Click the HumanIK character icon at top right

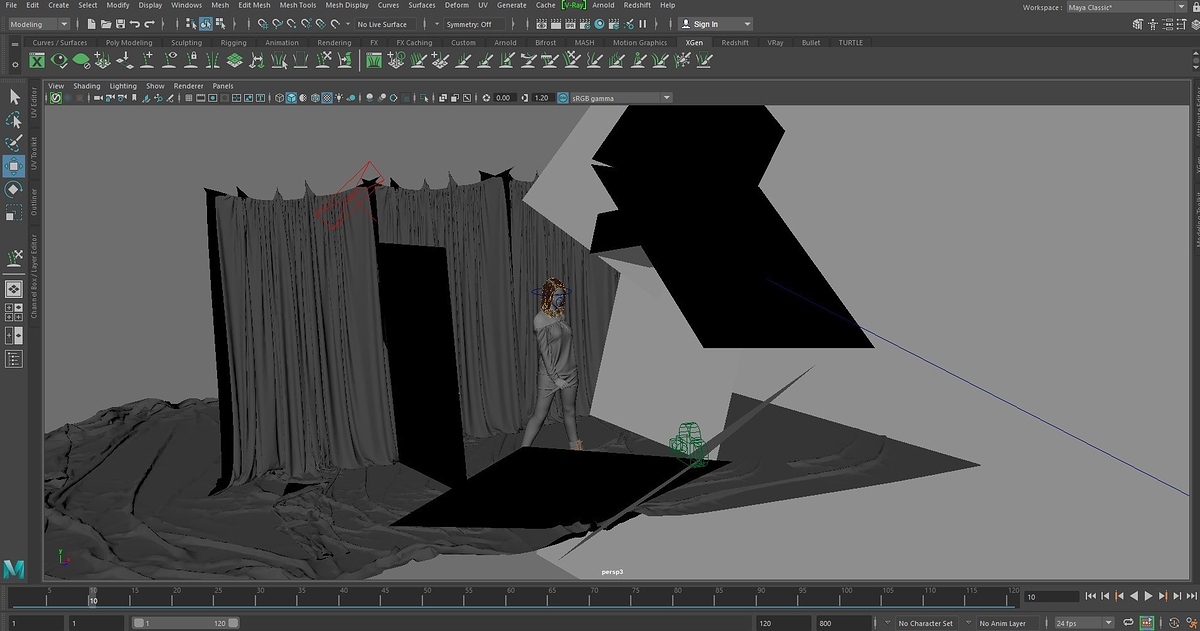[x=1154, y=24]
